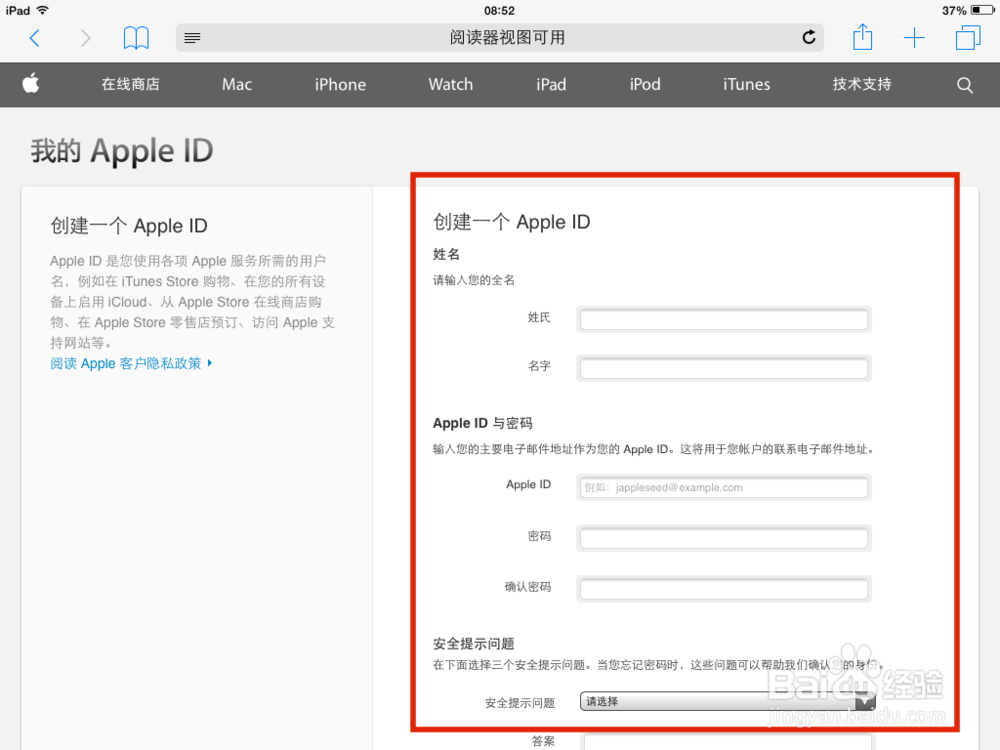This screenshot has height=750, width=1000.
Task: Follow the 阅读 Apple 客户隐私政策 link
Action: click(131, 364)
